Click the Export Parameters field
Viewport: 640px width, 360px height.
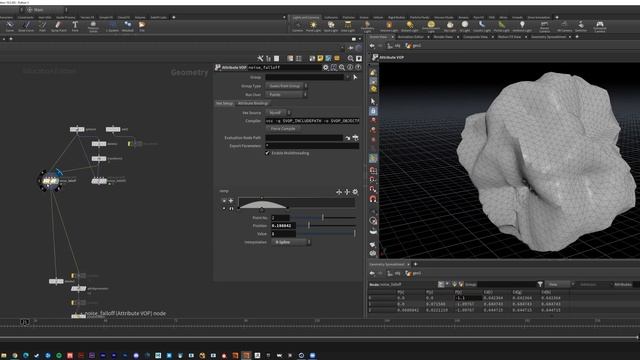click(x=312, y=146)
